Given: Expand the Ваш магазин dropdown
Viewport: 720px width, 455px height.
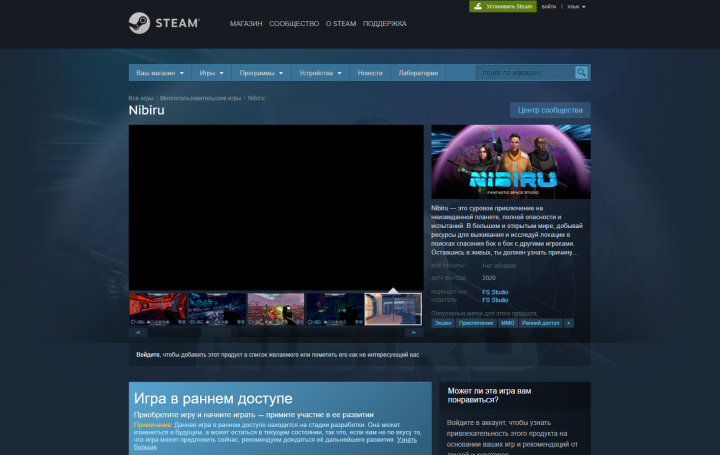Looking at the screenshot, I should point(160,73).
